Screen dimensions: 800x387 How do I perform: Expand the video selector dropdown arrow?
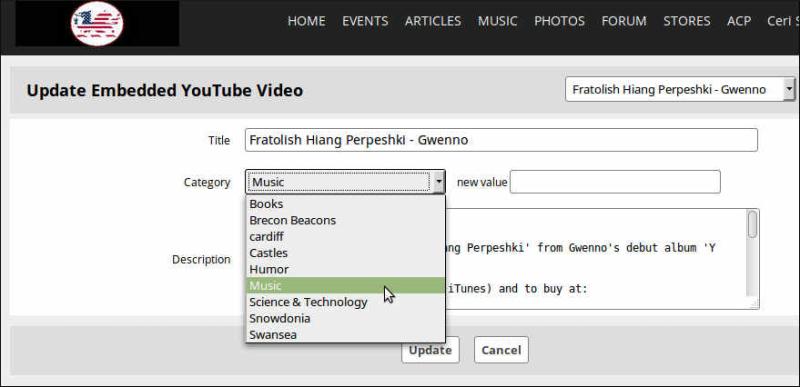789,89
